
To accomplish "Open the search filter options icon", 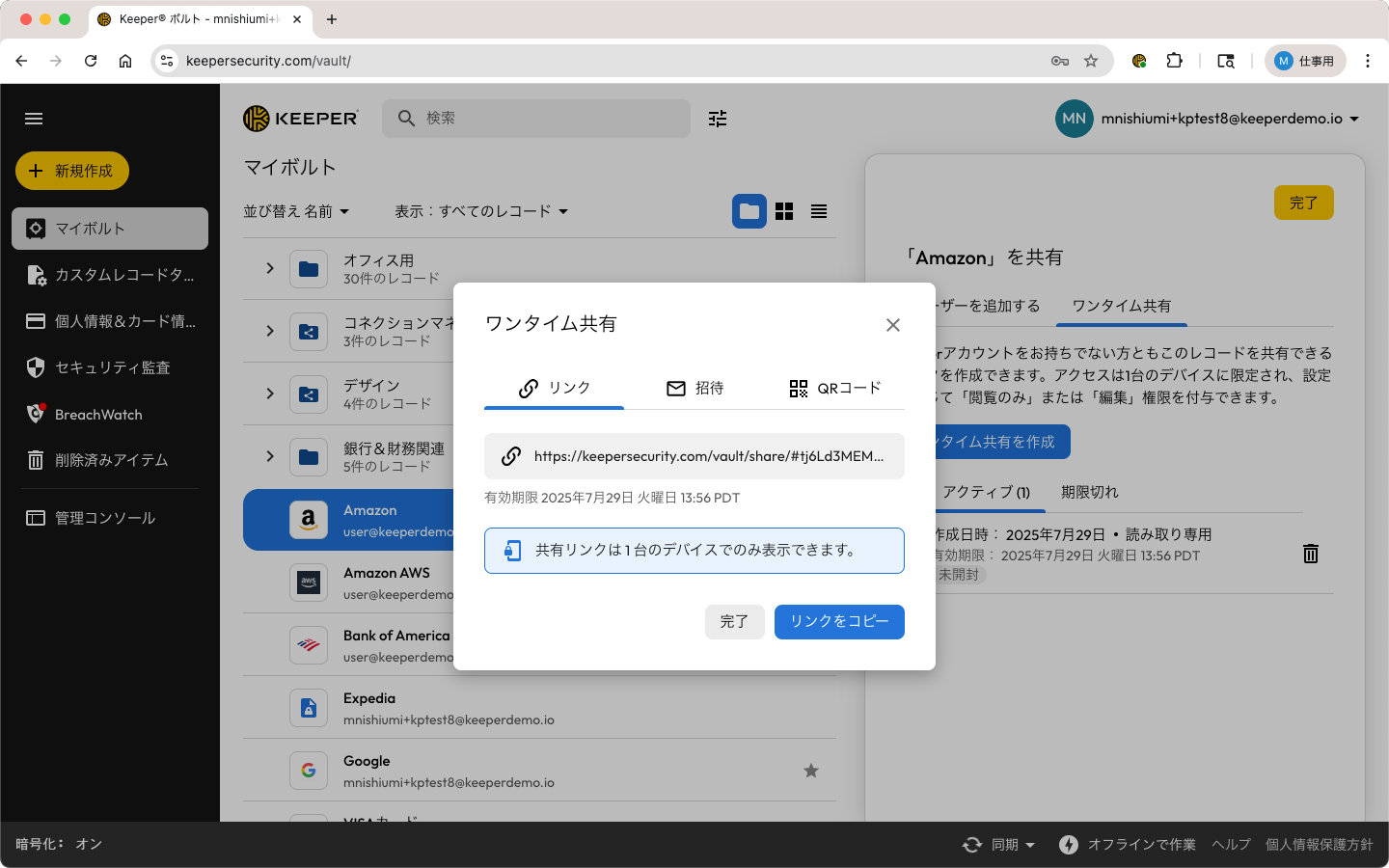I will tap(717, 119).
